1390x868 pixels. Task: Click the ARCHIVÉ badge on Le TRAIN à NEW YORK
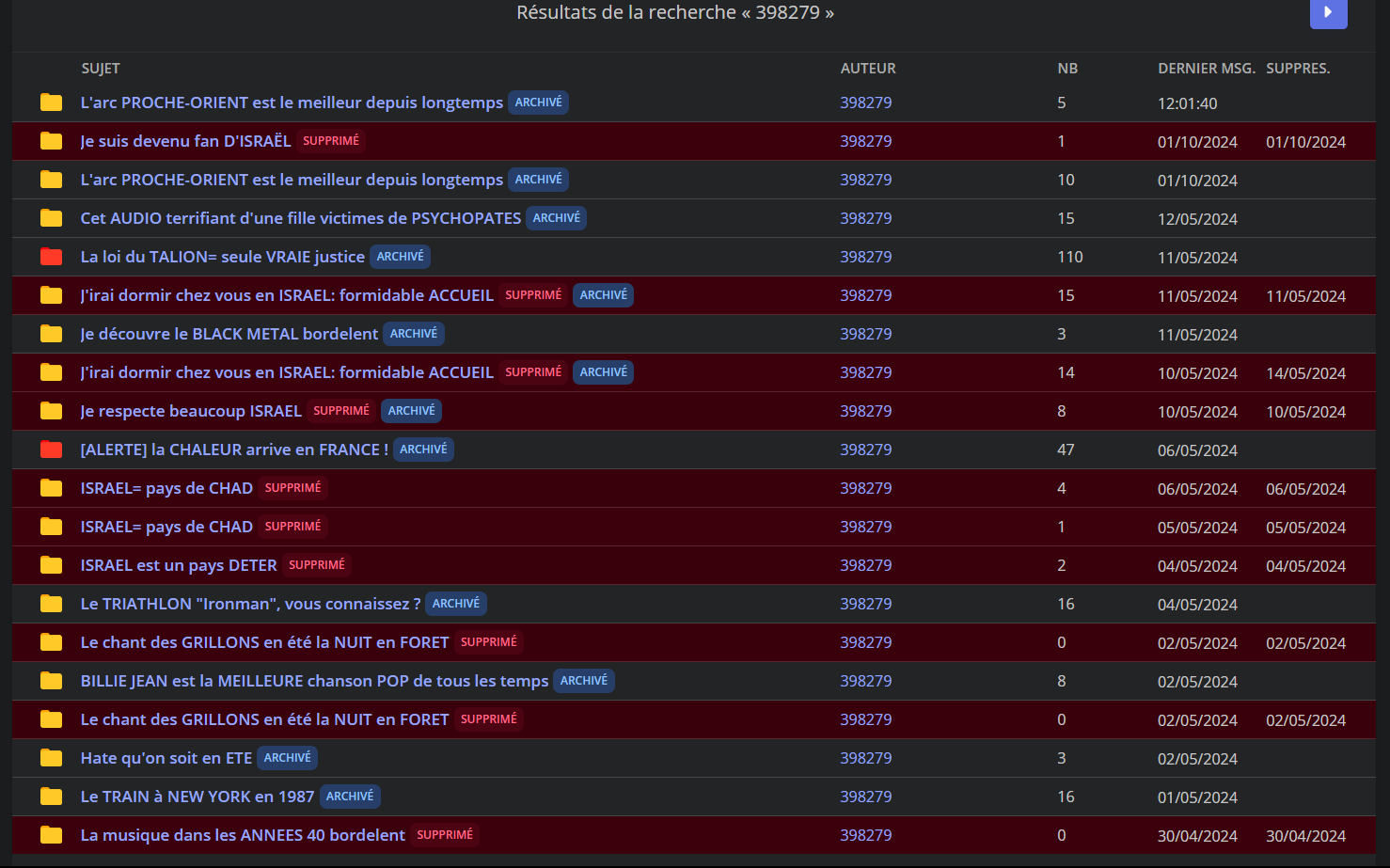[350, 797]
